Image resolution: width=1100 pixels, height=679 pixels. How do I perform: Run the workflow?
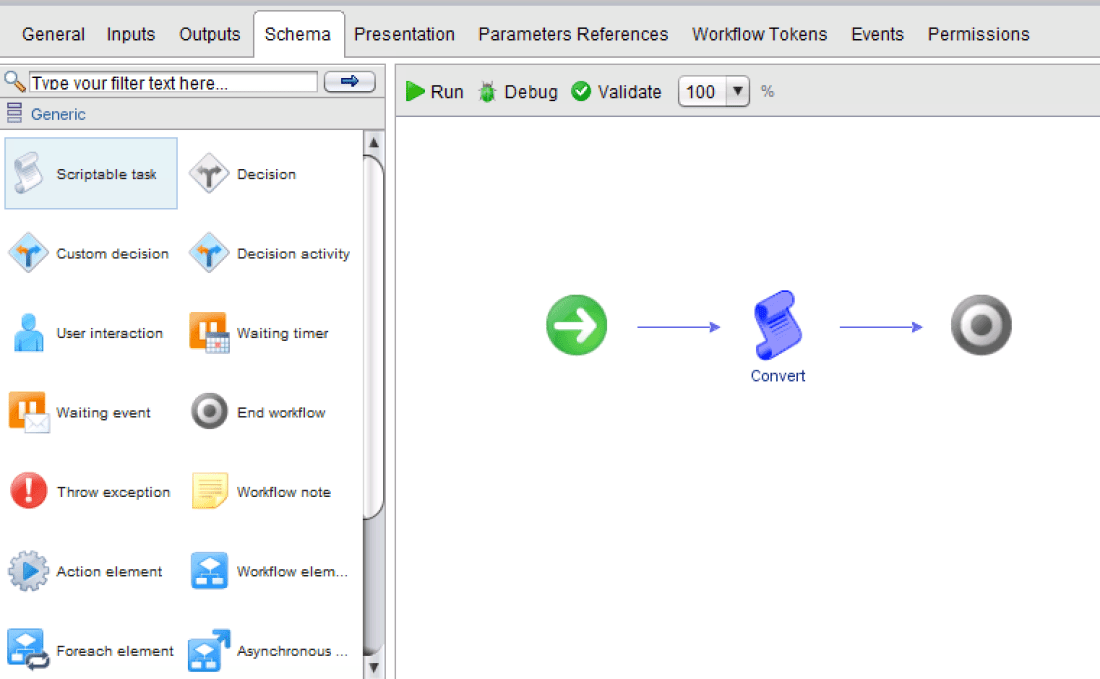(x=435, y=92)
